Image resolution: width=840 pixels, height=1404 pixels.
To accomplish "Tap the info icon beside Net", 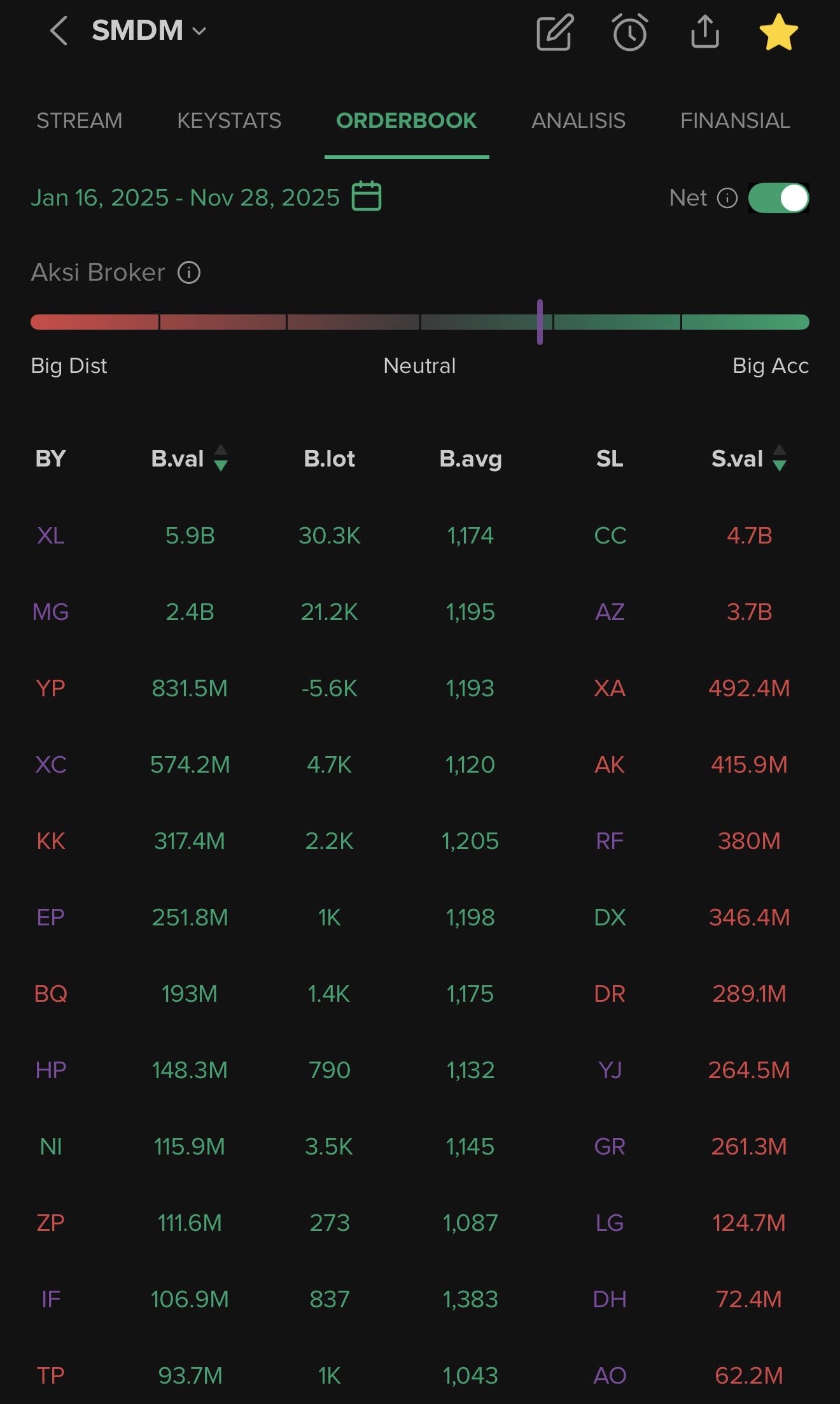I will (x=727, y=198).
